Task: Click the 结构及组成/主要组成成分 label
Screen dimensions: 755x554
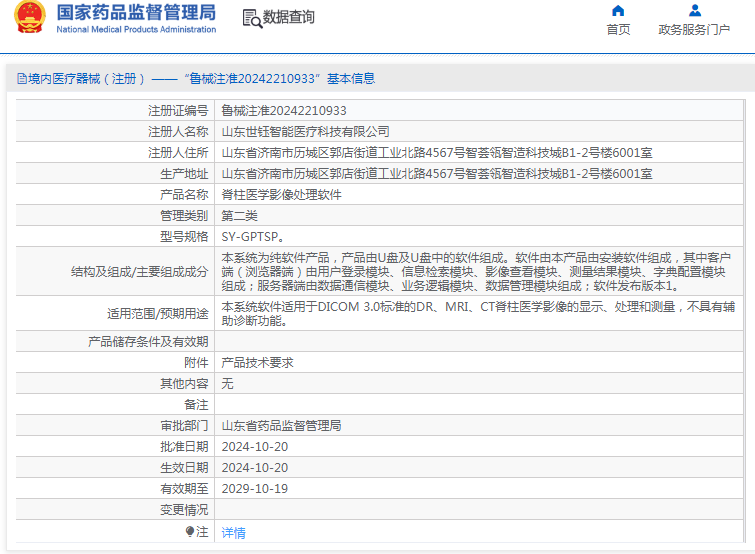Action: (140, 271)
